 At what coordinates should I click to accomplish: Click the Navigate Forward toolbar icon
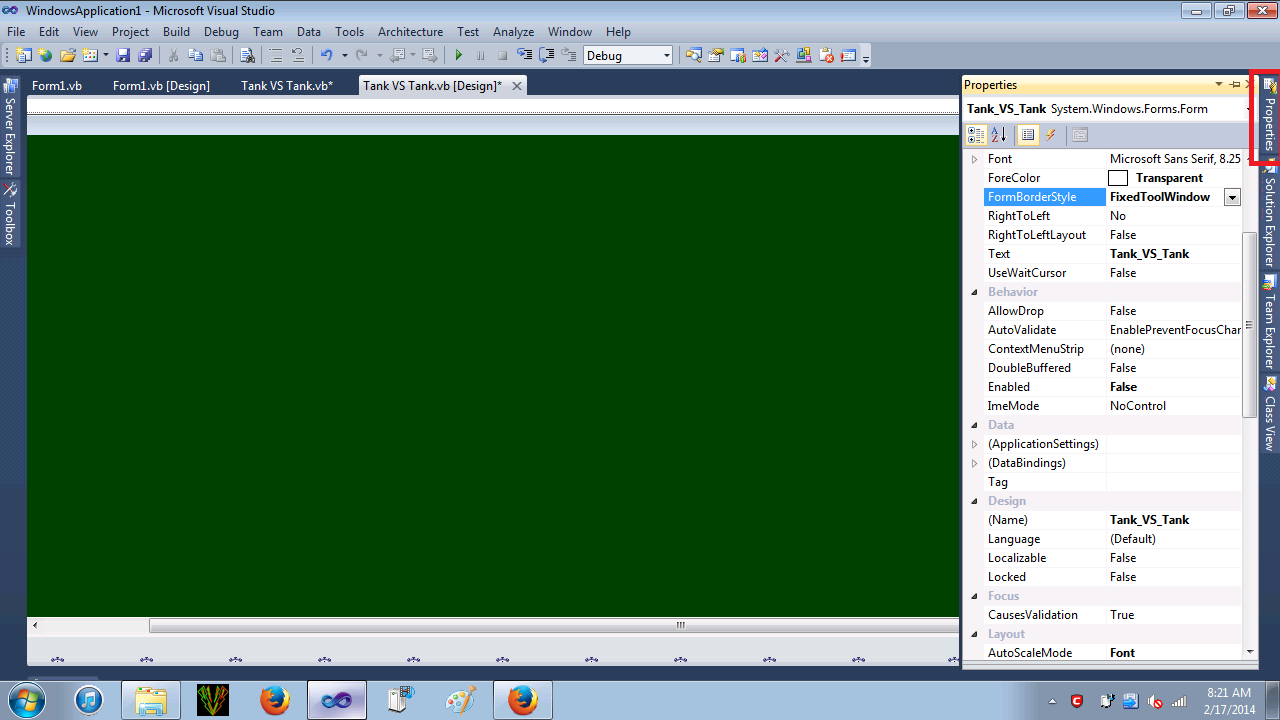(429, 56)
